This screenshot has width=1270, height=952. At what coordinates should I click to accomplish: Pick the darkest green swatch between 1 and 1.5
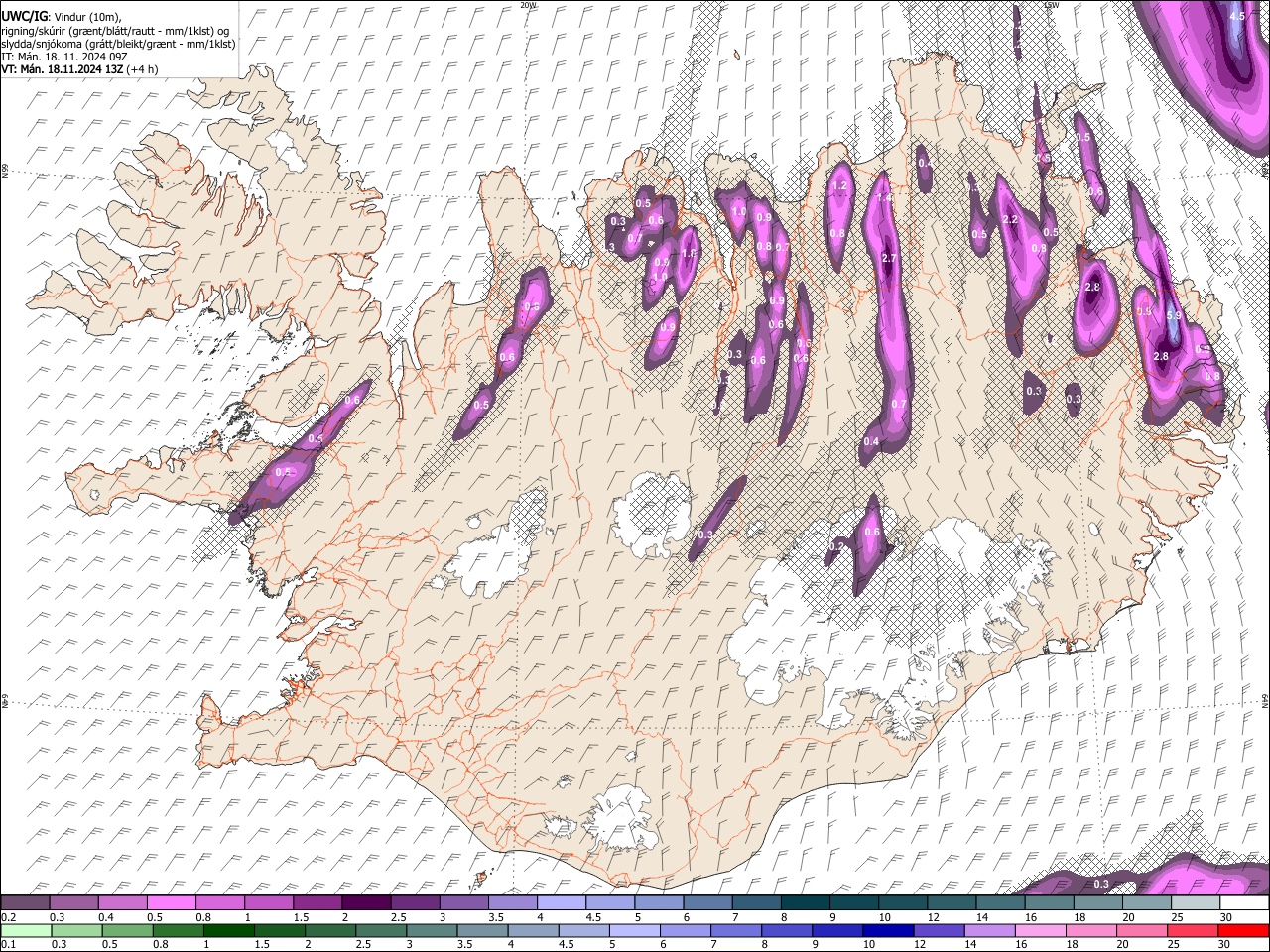click(x=229, y=930)
